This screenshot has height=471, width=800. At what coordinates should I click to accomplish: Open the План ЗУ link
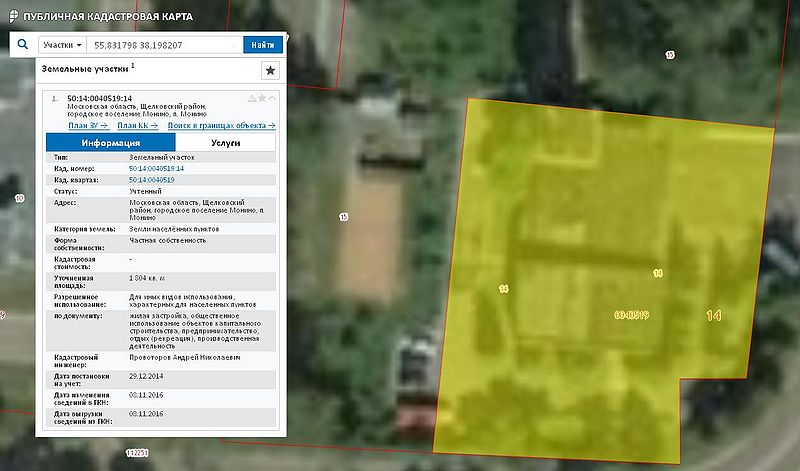click(x=88, y=125)
